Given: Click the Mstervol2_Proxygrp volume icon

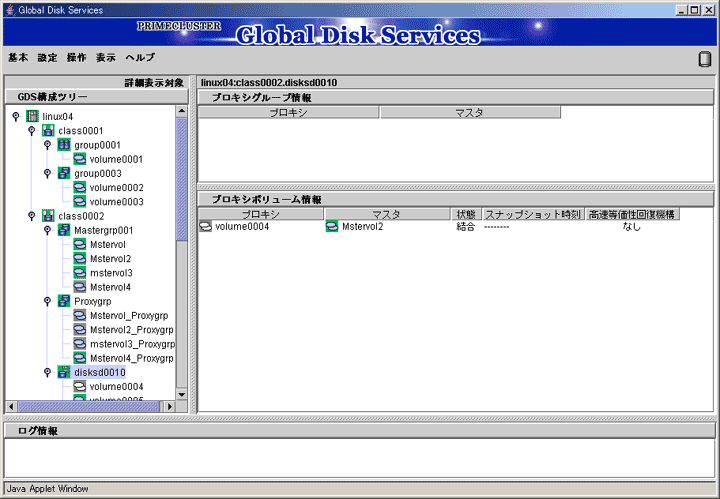Looking at the screenshot, I should click(x=79, y=330).
